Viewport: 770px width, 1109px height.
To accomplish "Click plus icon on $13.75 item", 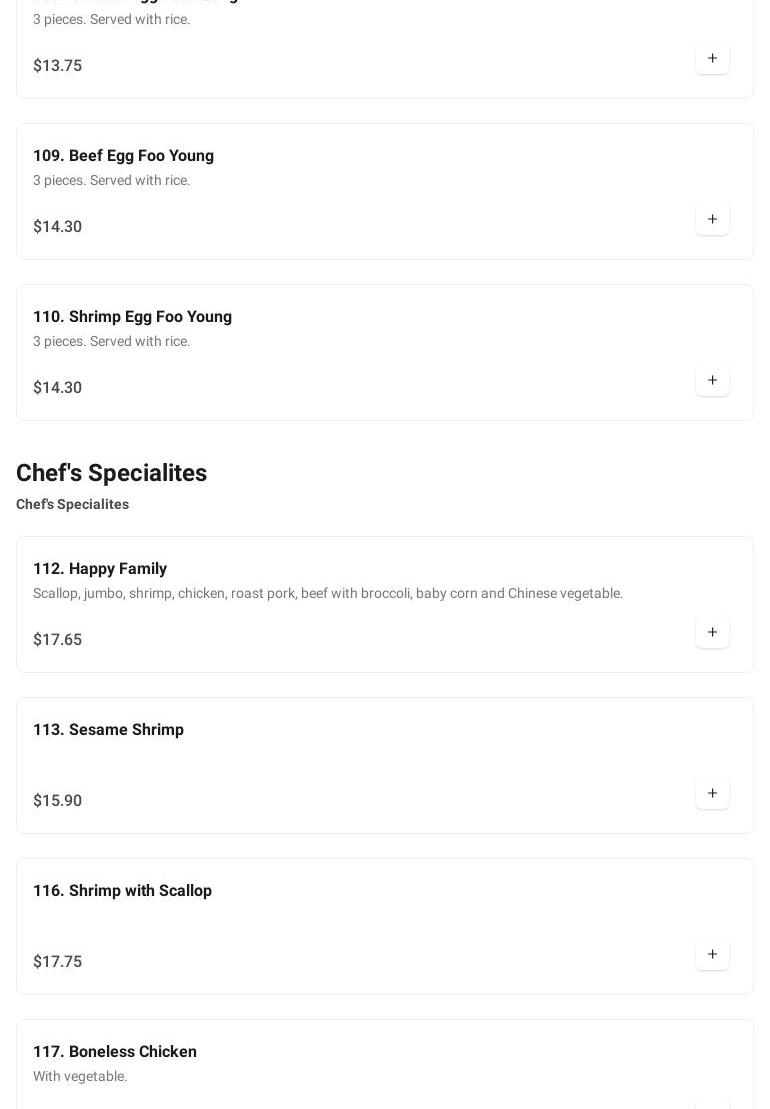I will point(712,59).
